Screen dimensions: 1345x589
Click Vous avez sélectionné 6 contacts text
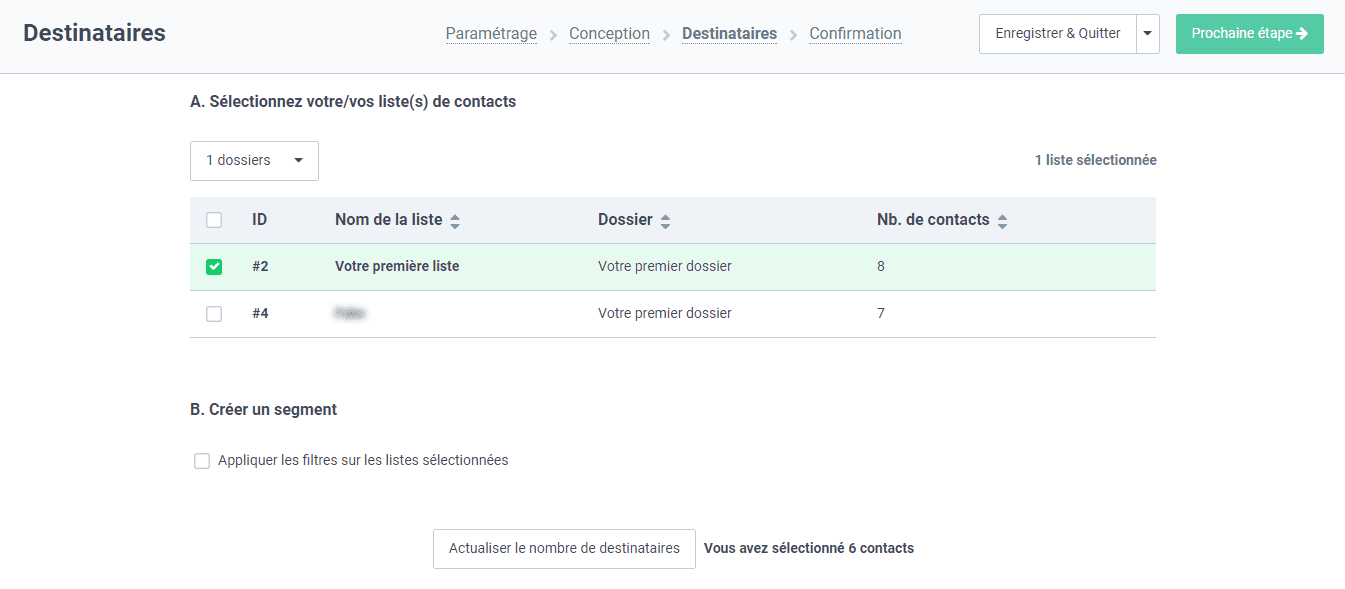tap(809, 548)
